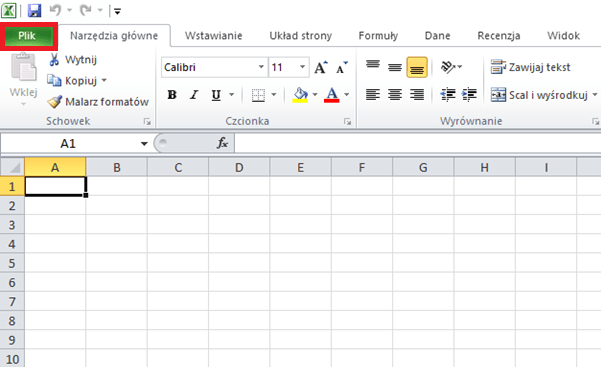601x367 pixels.
Task: Select column D header
Action: 239,168
